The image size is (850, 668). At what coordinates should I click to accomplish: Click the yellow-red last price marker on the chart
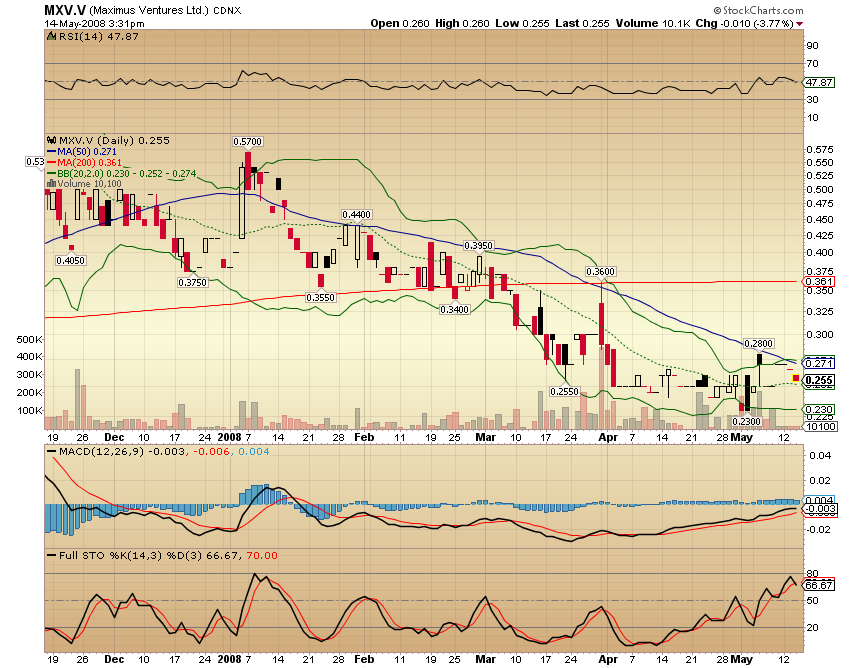pyautogui.click(x=796, y=378)
